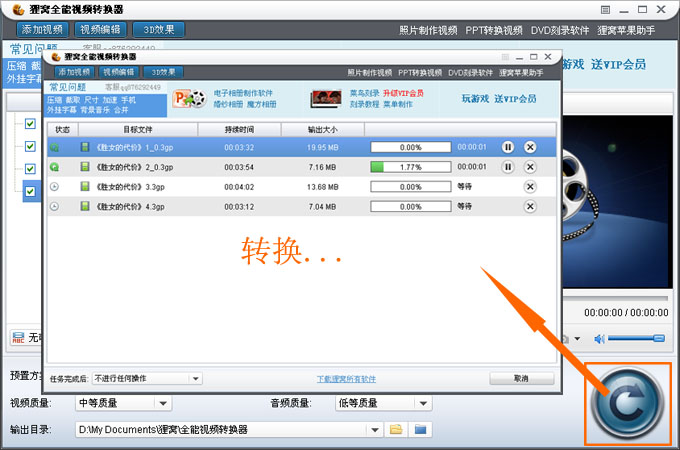Click 视频编辑 in the main window toolbar
680x450 pixels.
tap(100, 29)
